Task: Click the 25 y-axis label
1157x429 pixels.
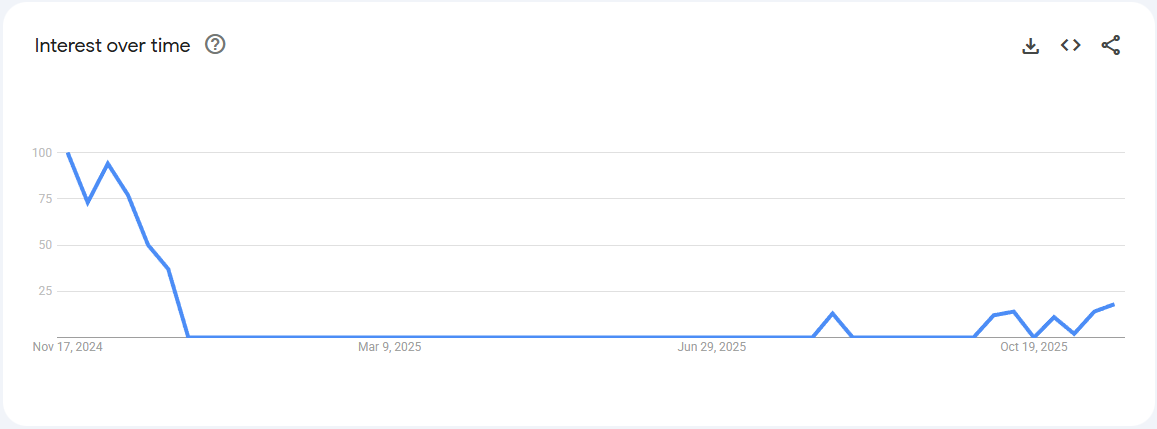Action: (44, 291)
